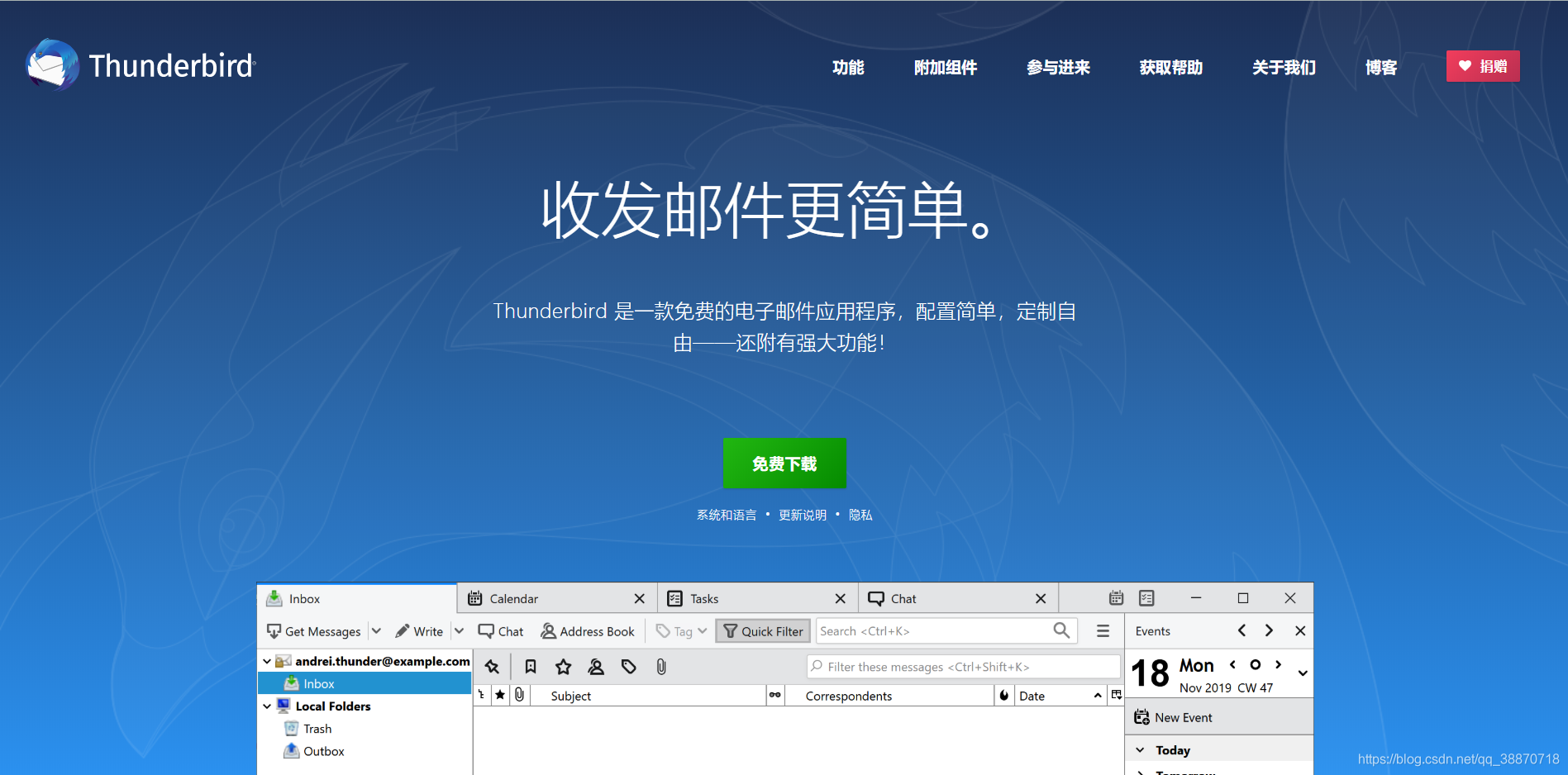
Task: Go to previous Events pane arrow
Action: click(1242, 630)
